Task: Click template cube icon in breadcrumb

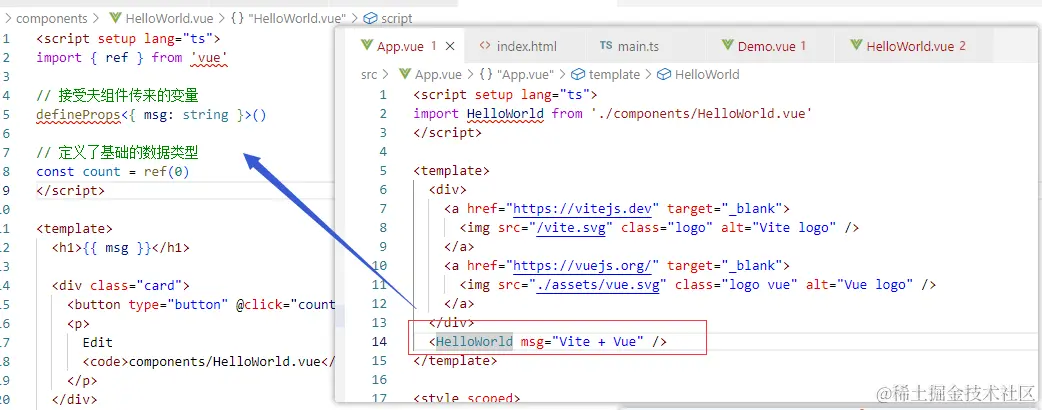Action: [578, 74]
